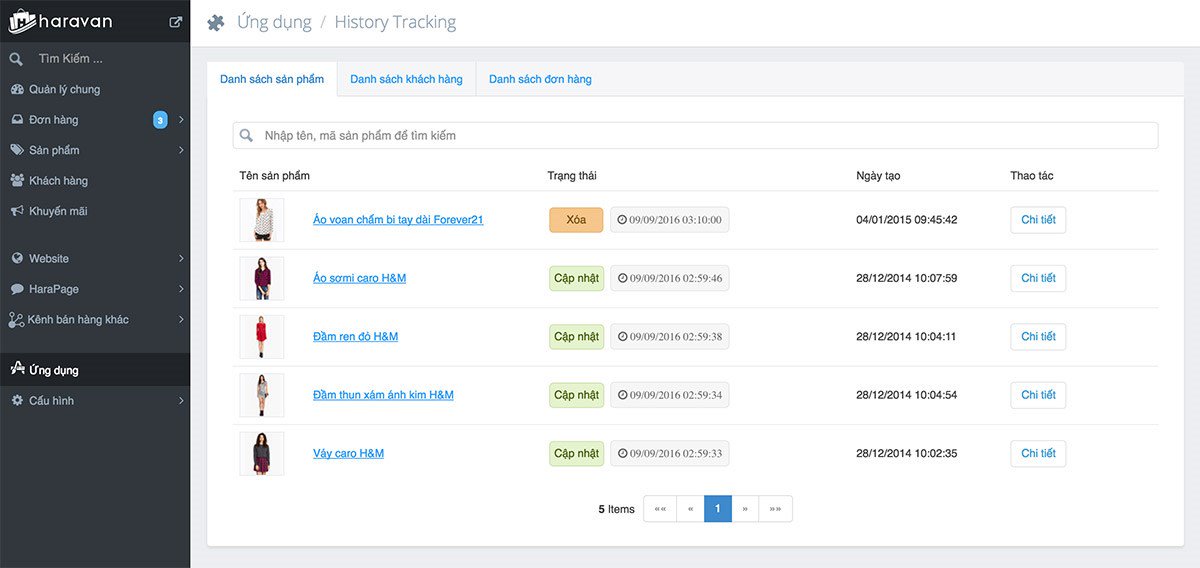The height and width of the screenshot is (568, 1200).
Task: Click Chi tiết for Đầm thun xám ánh kim
Action: pyautogui.click(x=1038, y=395)
